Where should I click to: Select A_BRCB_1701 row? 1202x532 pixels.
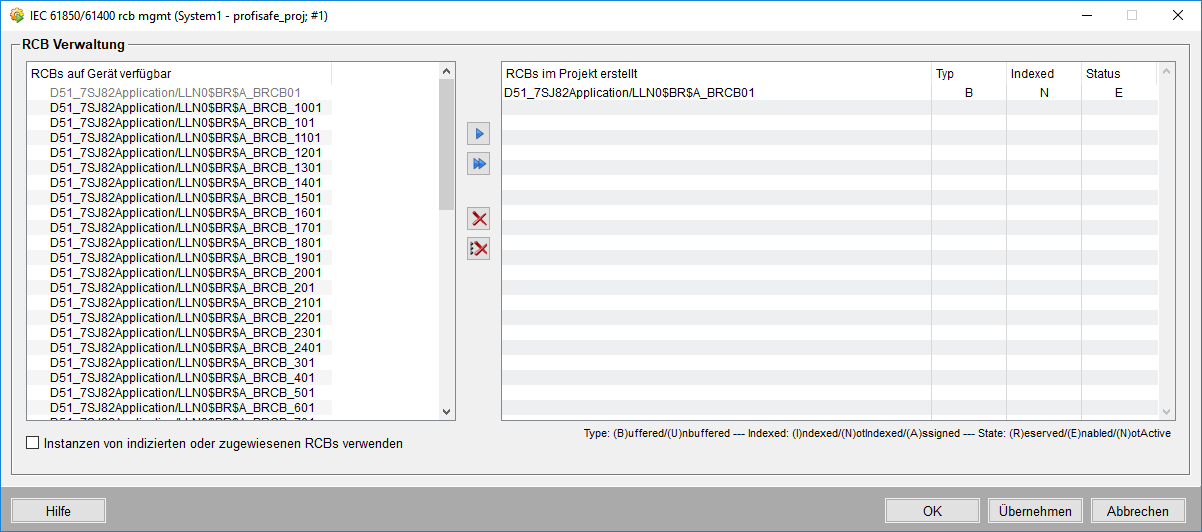pyautogui.click(x=180, y=227)
